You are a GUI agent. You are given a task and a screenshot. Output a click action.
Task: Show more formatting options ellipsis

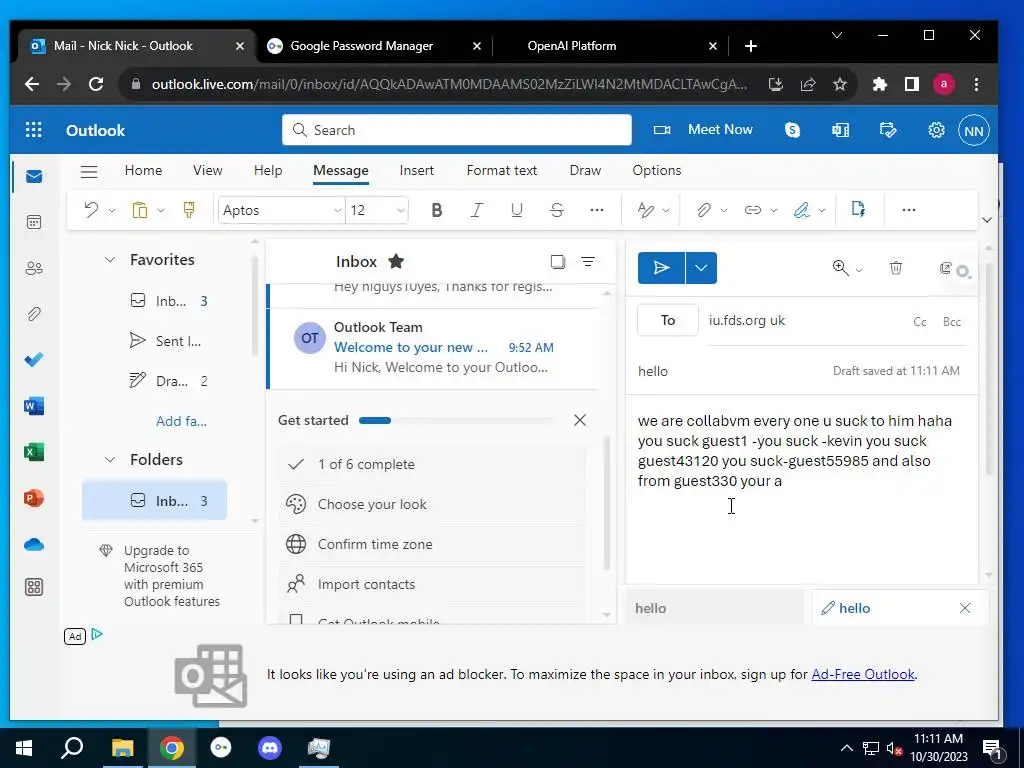[x=597, y=210]
